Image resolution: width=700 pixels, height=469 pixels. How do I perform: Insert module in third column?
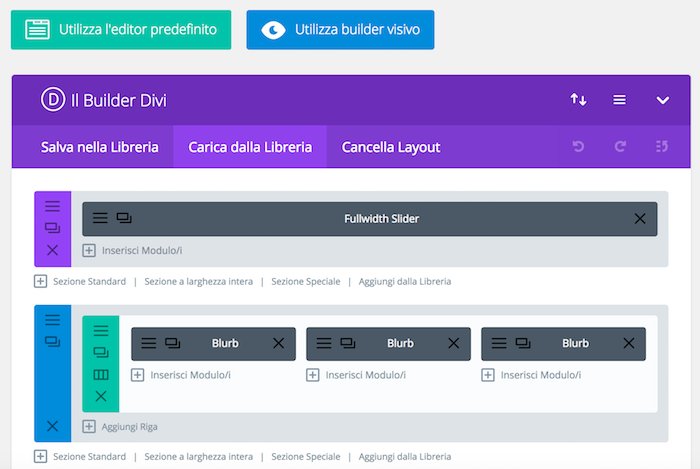click(x=531, y=375)
